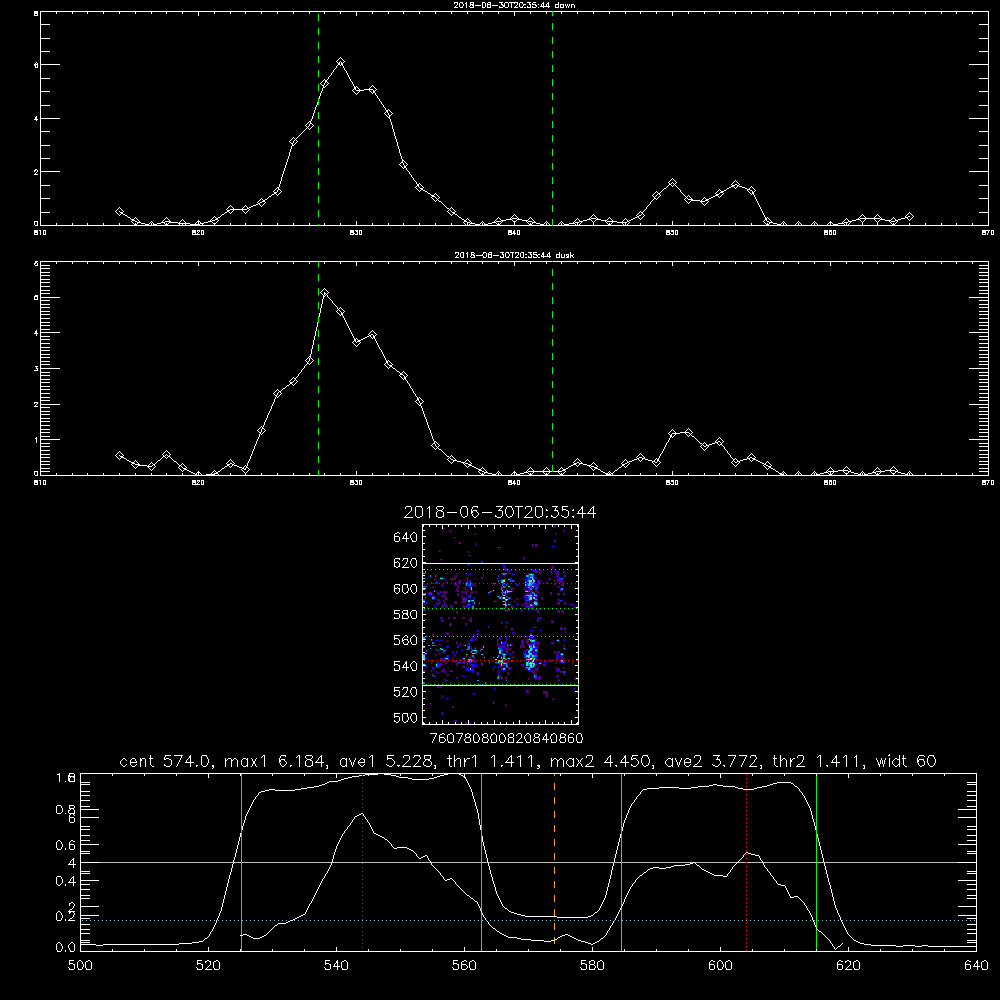Click the 'thr1 1.411' value in stats line

pyautogui.click(x=493, y=761)
